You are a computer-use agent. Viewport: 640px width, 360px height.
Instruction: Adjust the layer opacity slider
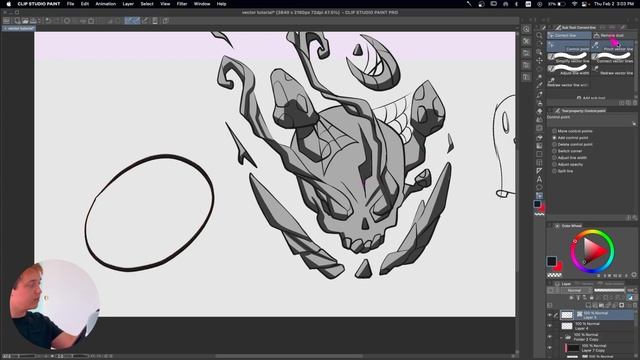[609, 290]
